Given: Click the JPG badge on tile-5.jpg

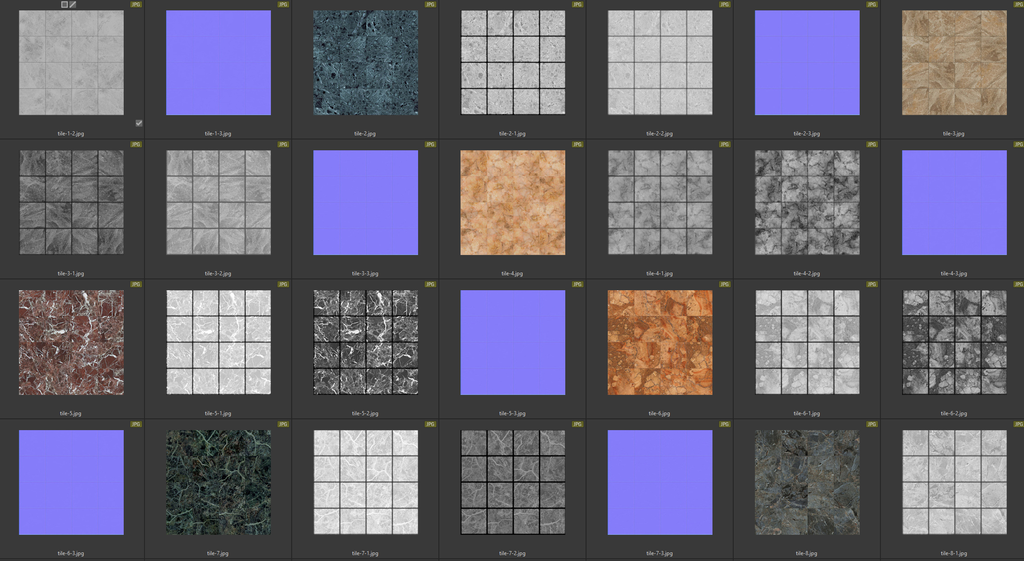Looking at the screenshot, I should coord(136,285).
